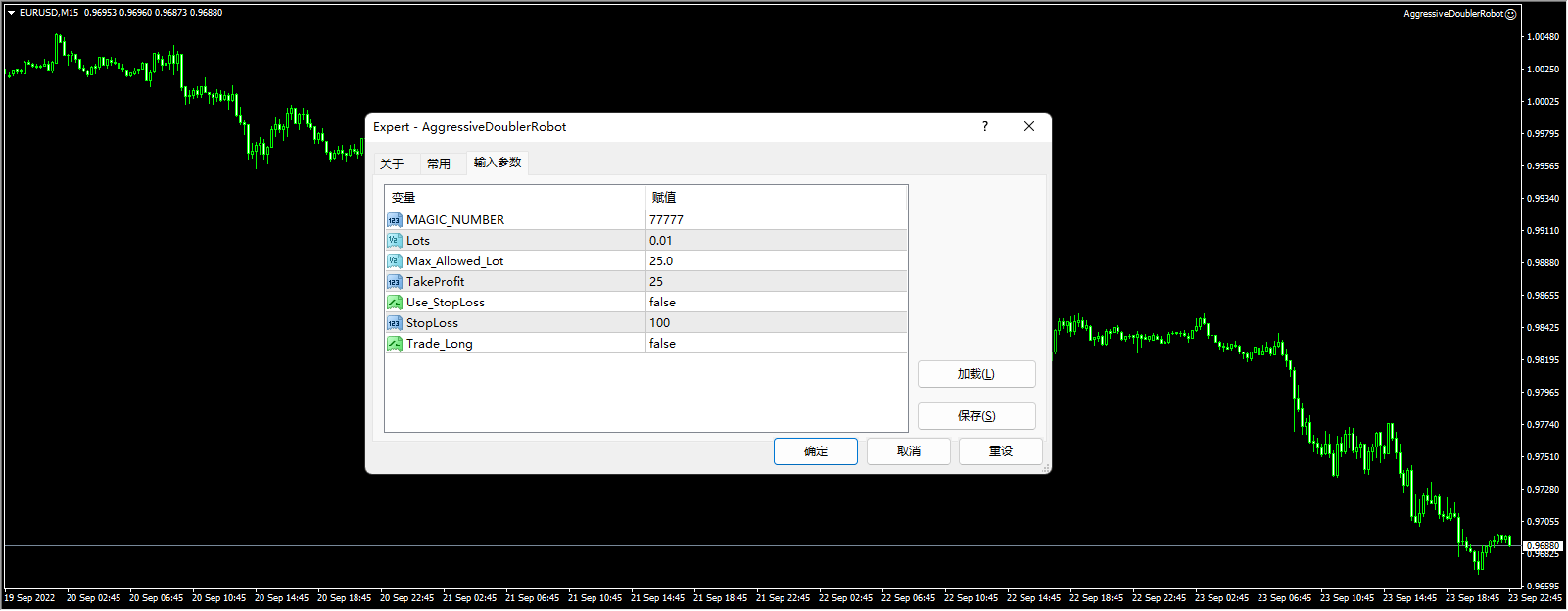Close the Expert dialog window
Viewport: 1568px width, 611px height.
tap(1029, 126)
